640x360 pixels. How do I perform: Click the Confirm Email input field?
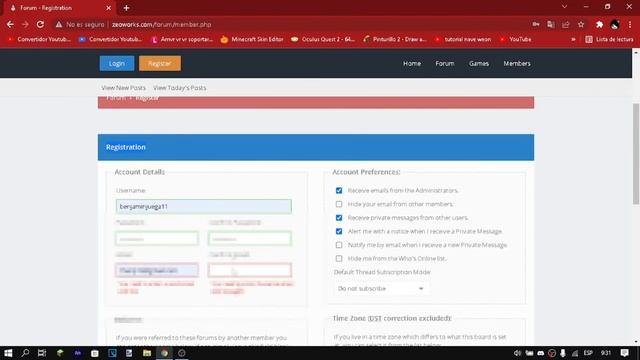tap(250, 270)
